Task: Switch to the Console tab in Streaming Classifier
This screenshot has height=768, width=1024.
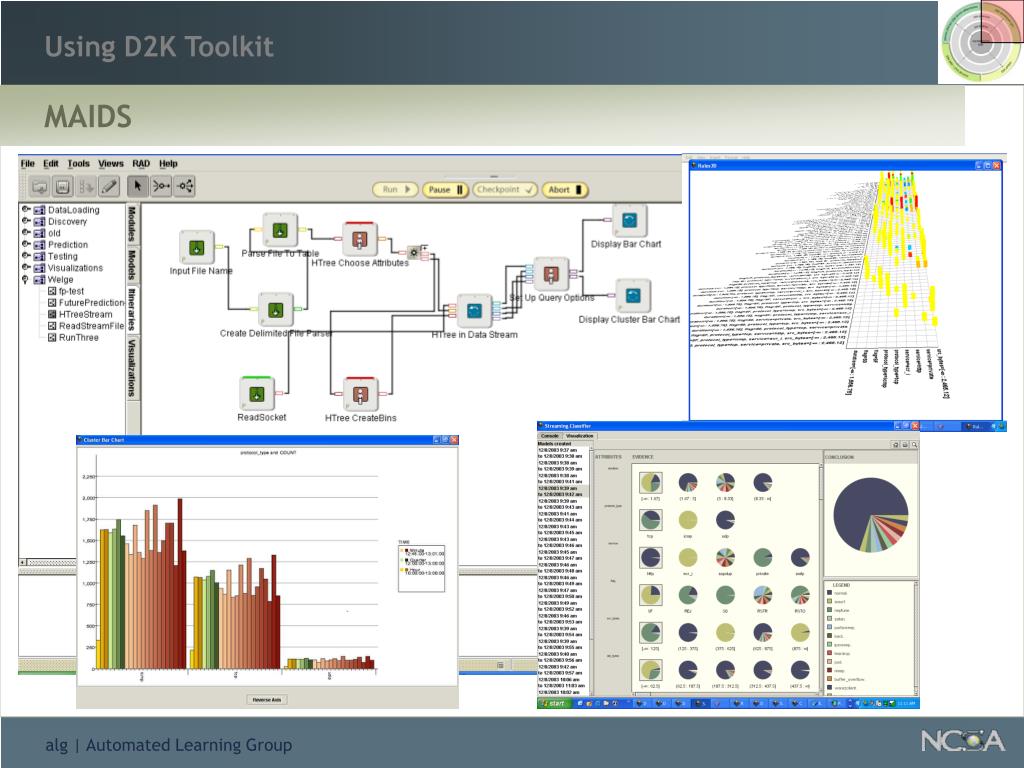Action: 550,436
